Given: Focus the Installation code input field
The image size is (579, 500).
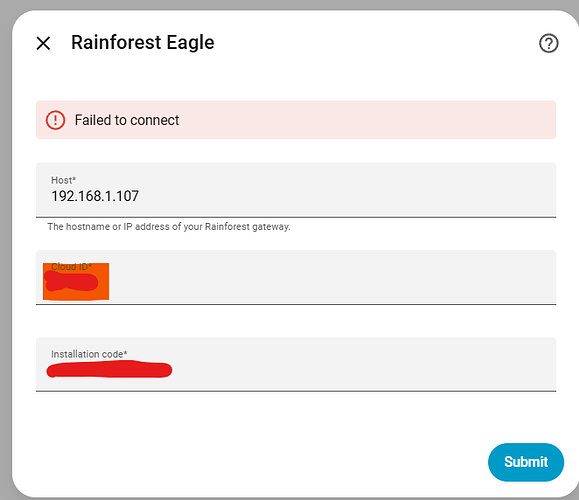Looking at the screenshot, I should pos(296,364).
